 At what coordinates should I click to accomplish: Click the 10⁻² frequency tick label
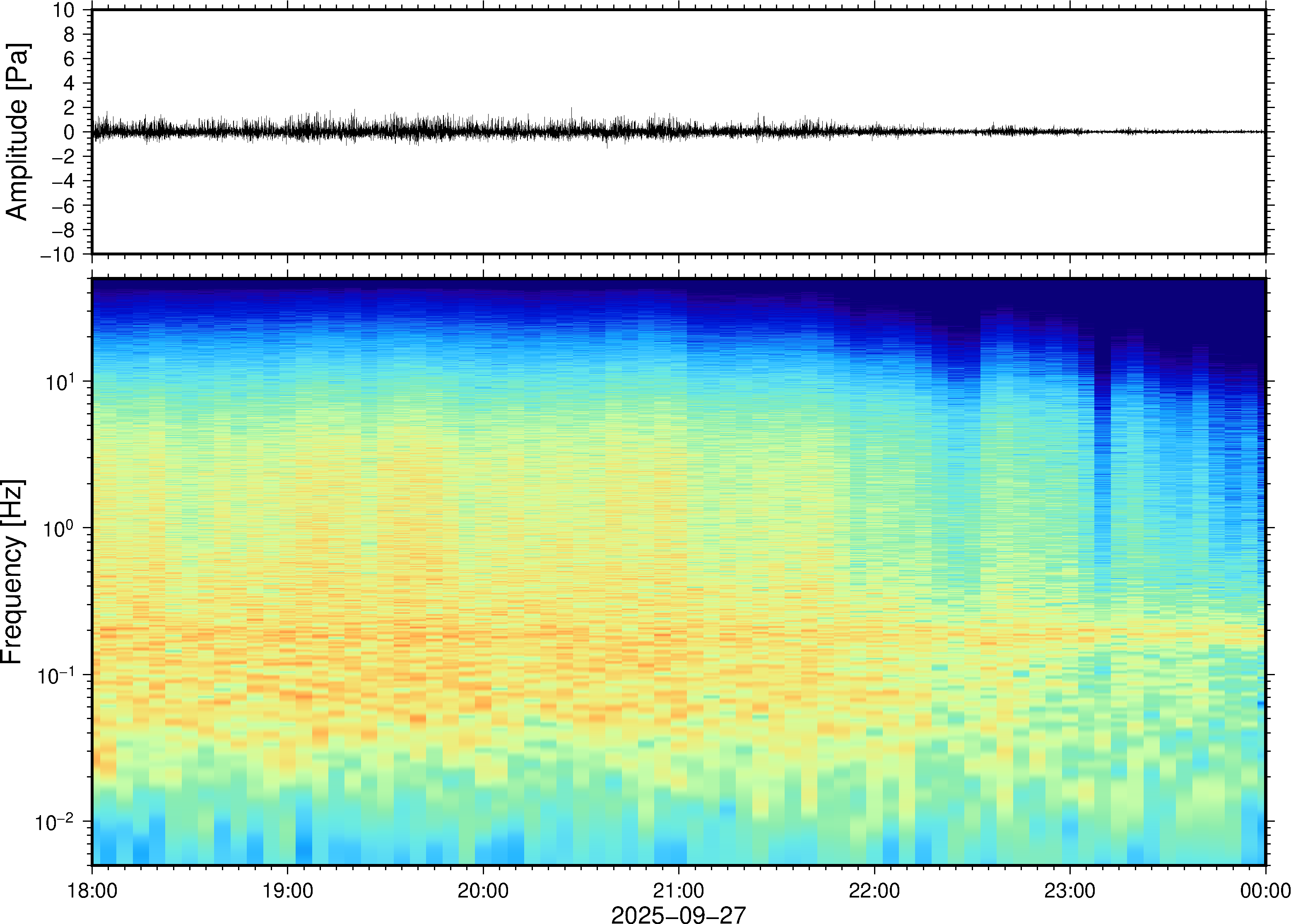pyautogui.click(x=55, y=823)
